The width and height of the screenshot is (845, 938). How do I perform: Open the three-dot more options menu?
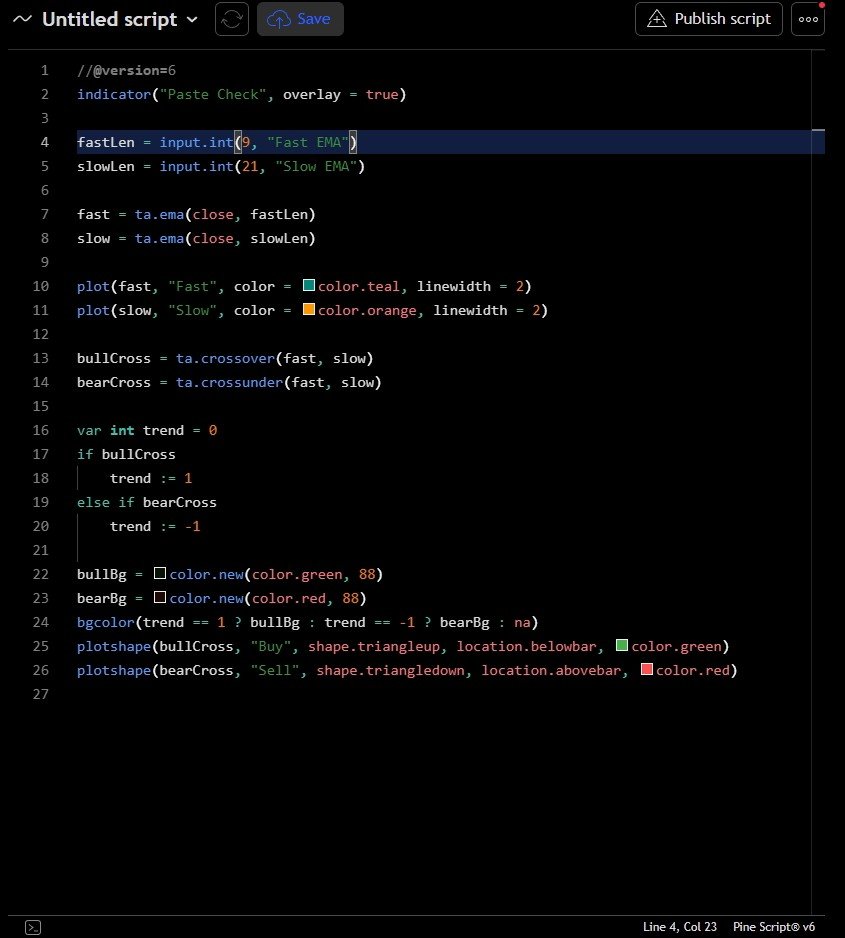pos(808,19)
